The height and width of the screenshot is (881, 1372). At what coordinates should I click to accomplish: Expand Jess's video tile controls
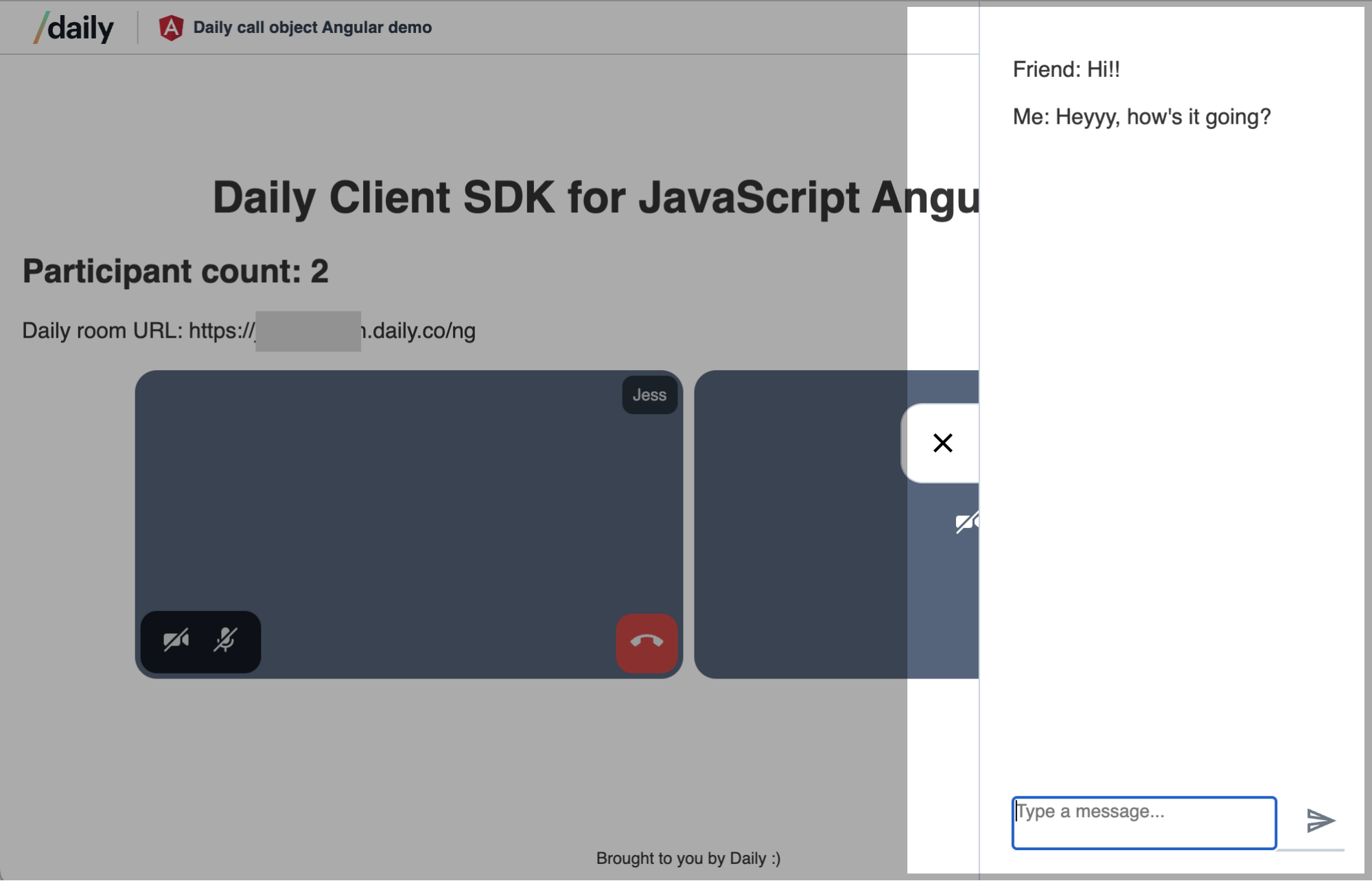click(x=200, y=641)
